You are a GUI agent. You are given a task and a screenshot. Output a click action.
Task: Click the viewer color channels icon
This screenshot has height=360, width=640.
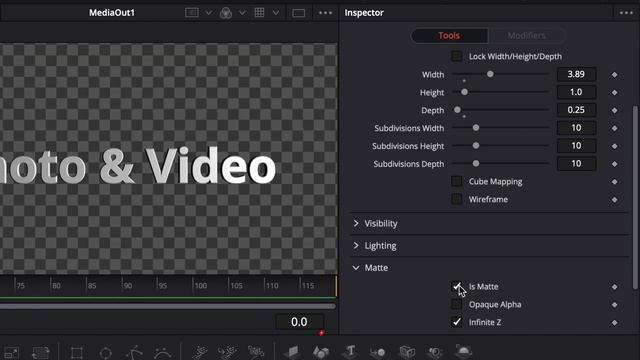pos(226,13)
